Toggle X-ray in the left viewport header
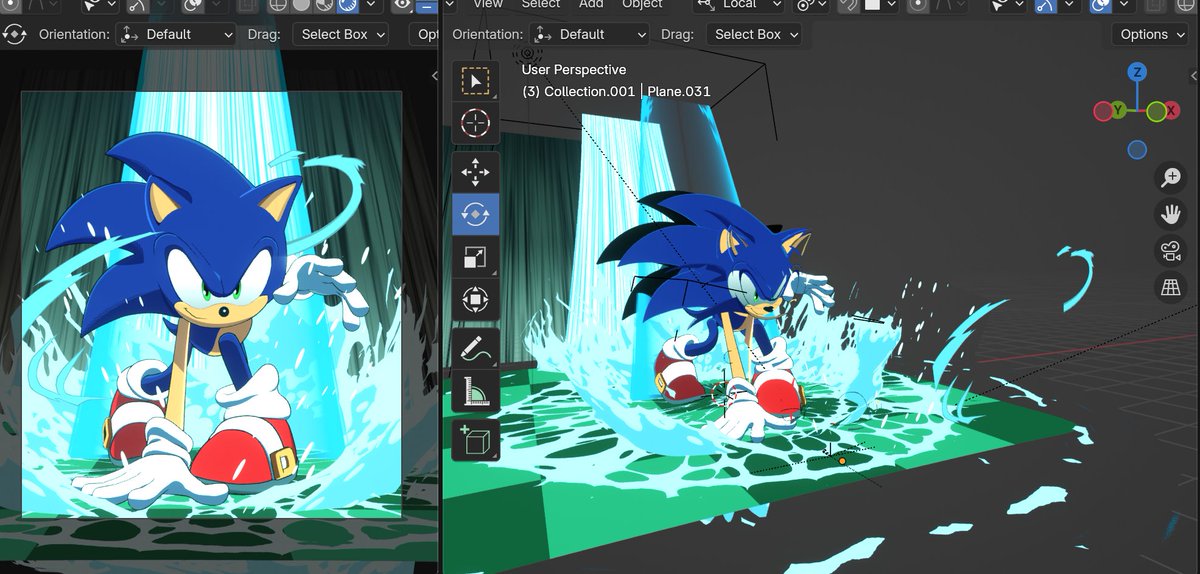 coord(248,4)
